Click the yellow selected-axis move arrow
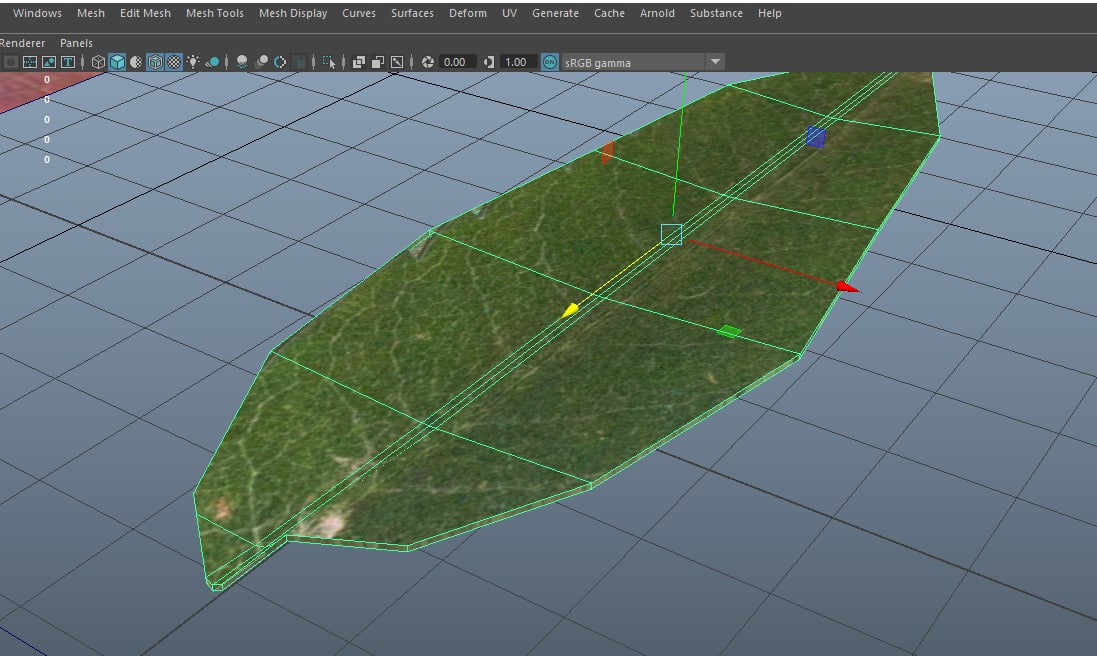This screenshot has height=656, width=1097. [570, 311]
